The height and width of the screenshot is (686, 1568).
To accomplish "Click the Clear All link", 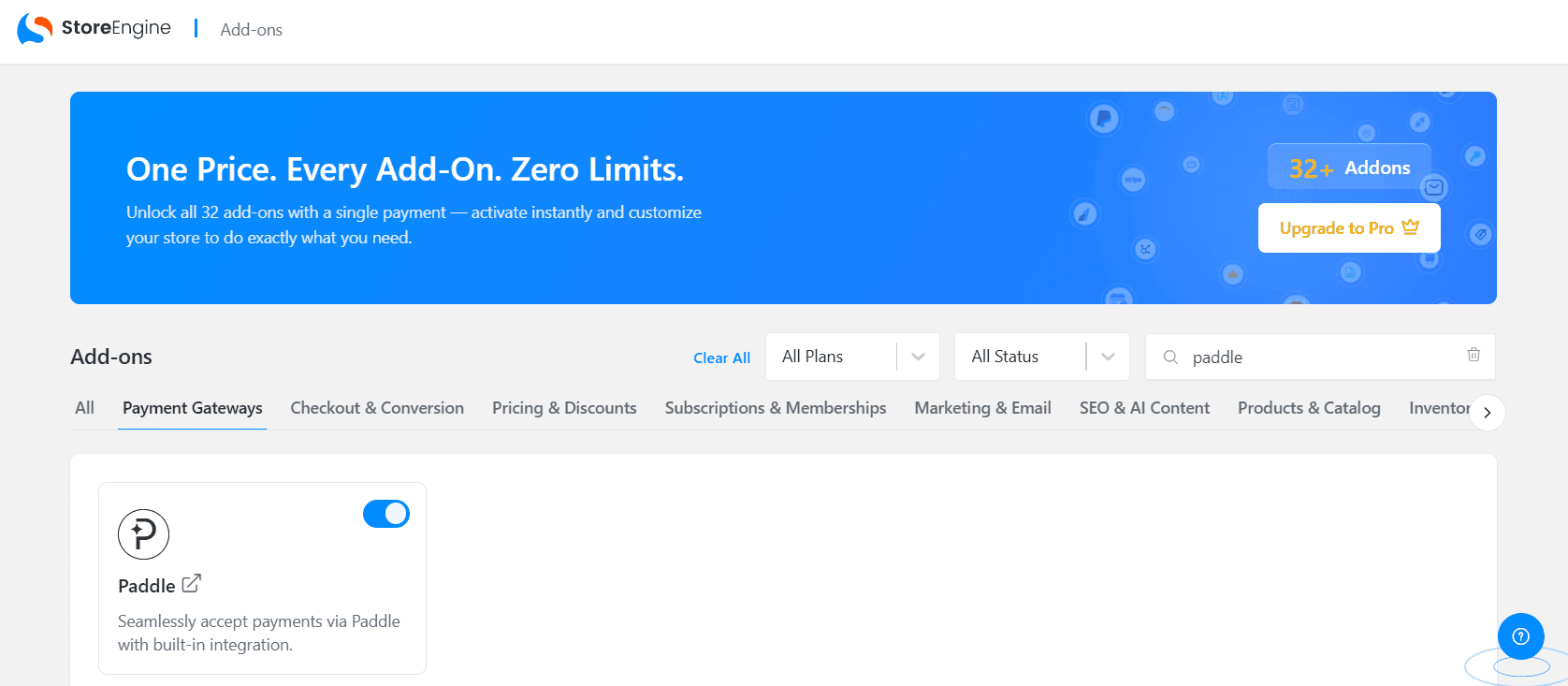I will click(721, 358).
